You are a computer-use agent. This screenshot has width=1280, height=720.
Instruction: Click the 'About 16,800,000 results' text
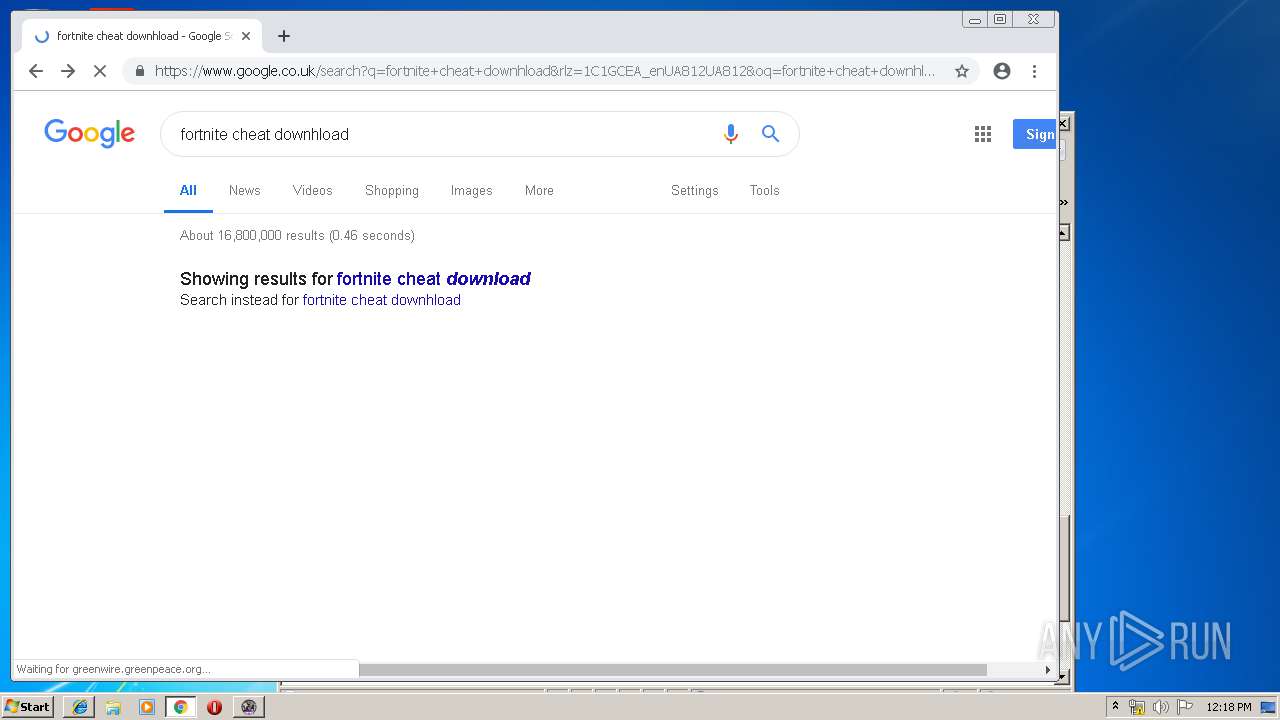[x=297, y=236]
